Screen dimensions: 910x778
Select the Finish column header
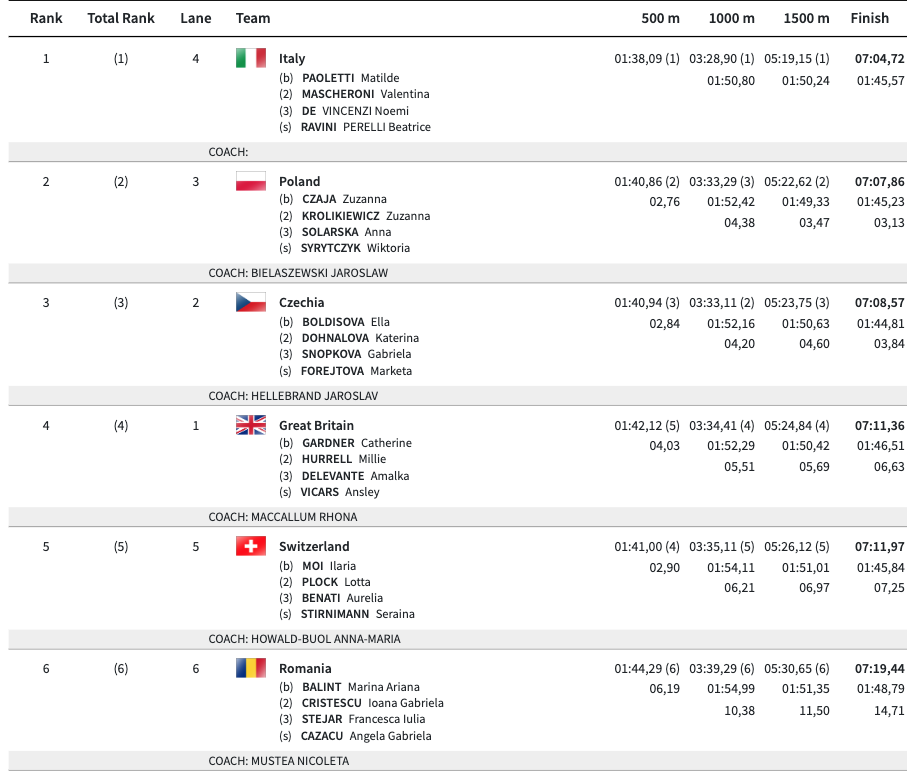pyautogui.click(x=869, y=18)
